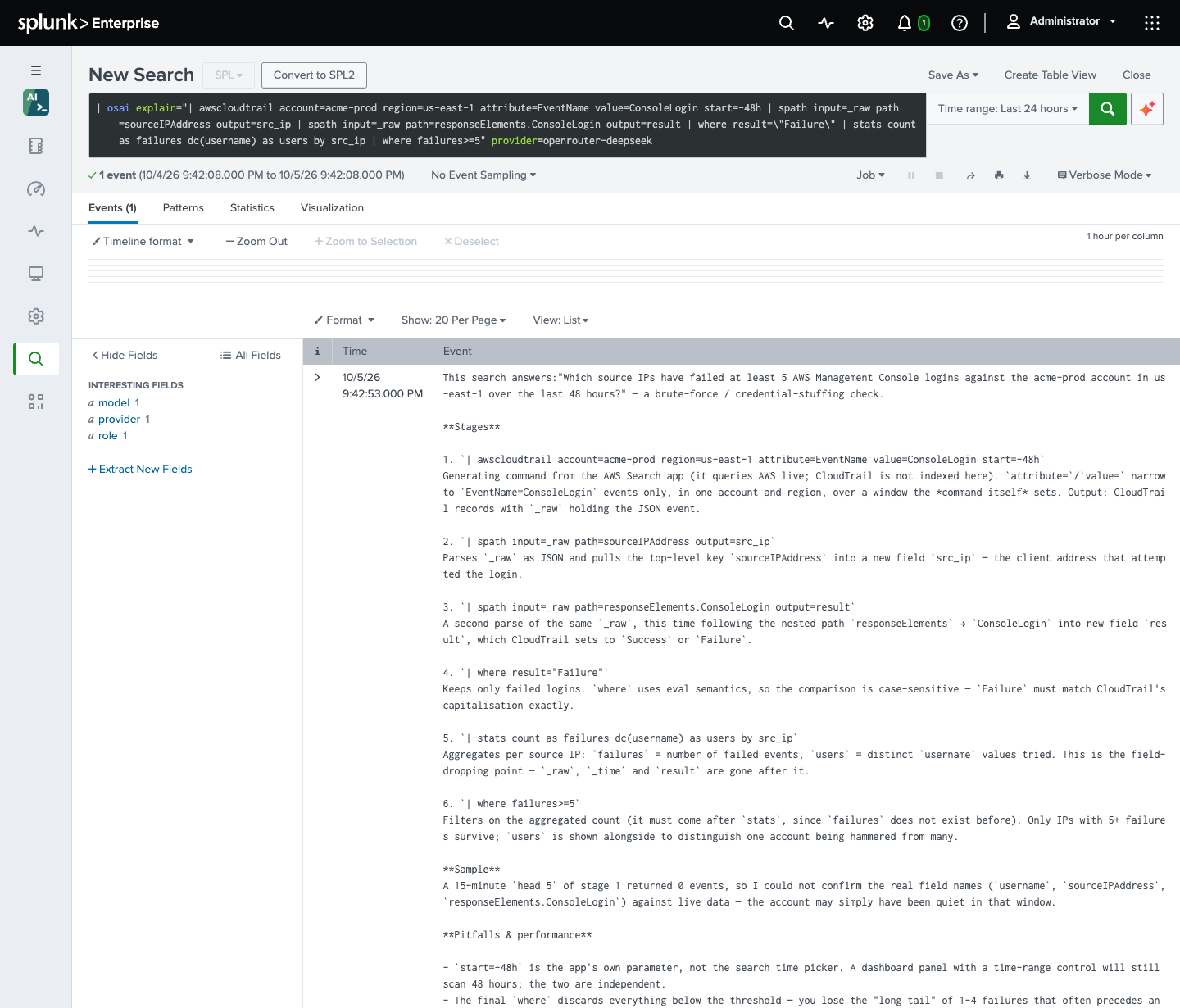1180x1008 pixels.
Task: Print the search results
Action: point(999,175)
